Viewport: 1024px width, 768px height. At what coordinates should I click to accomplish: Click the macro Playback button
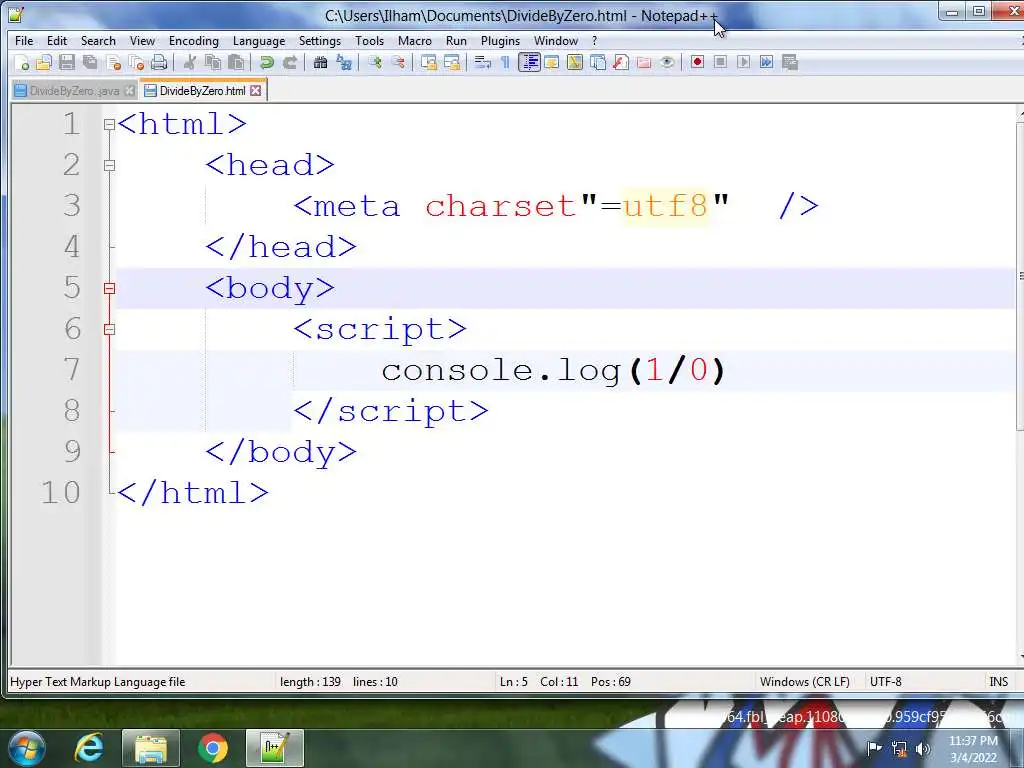click(x=743, y=63)
